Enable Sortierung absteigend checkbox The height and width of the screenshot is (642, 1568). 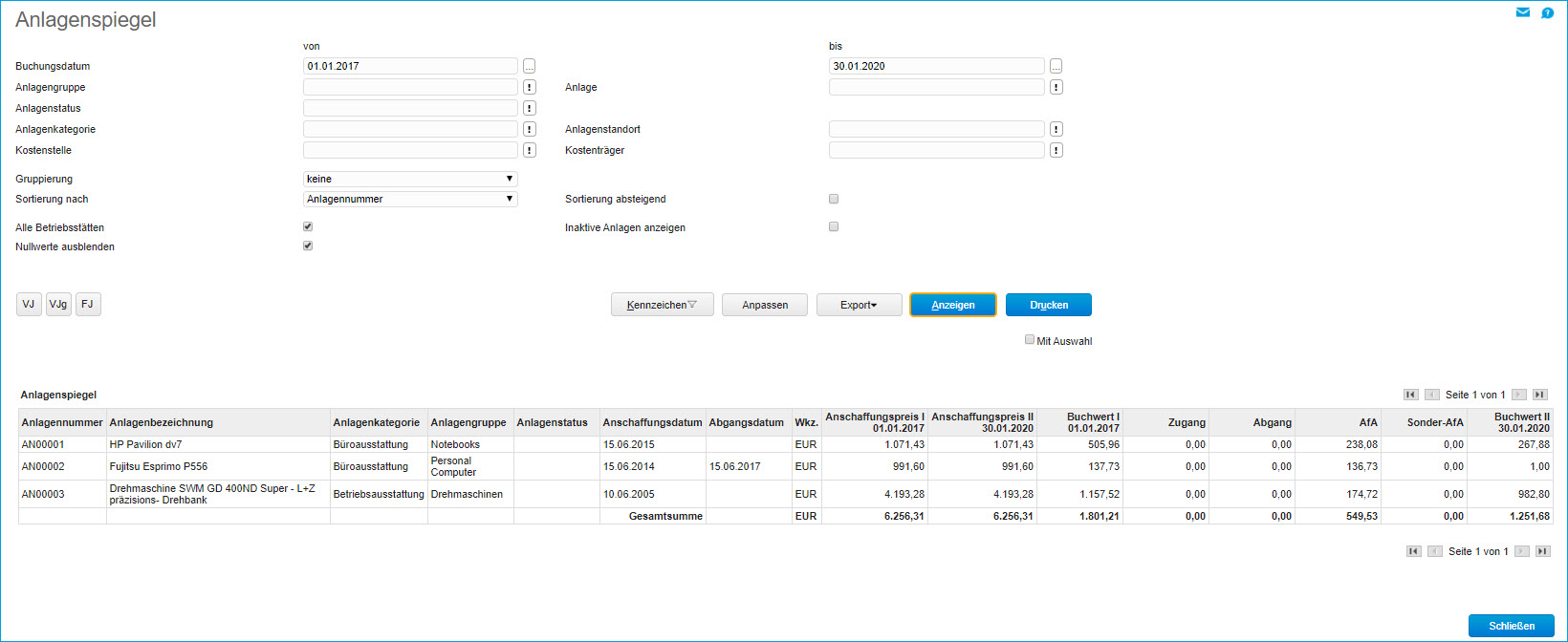pos(834,199)
